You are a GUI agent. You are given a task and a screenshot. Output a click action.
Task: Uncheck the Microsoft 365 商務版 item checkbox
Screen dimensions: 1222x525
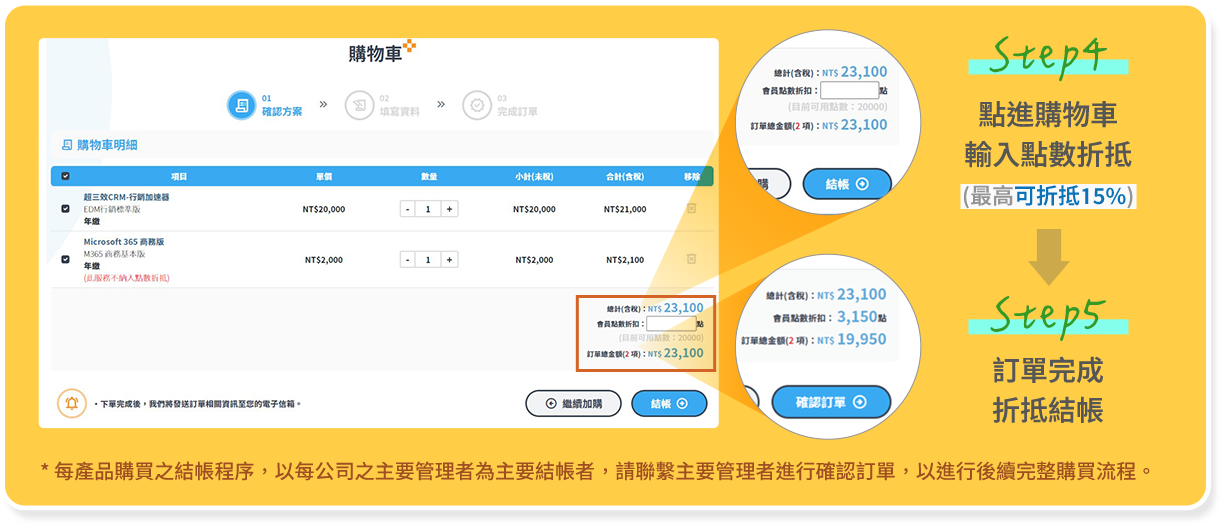[x=66, y=259]
